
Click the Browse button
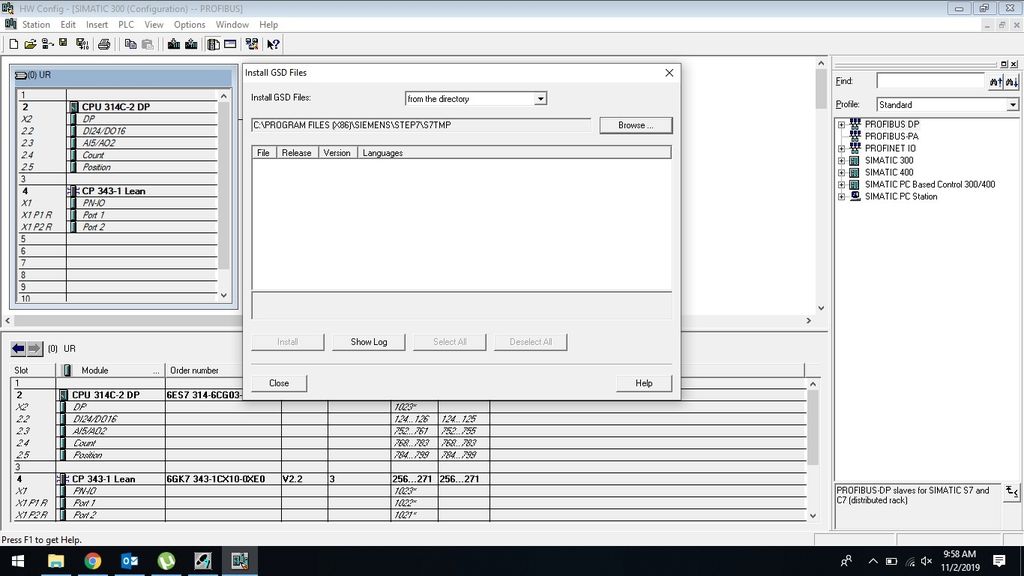click(635, 125)
